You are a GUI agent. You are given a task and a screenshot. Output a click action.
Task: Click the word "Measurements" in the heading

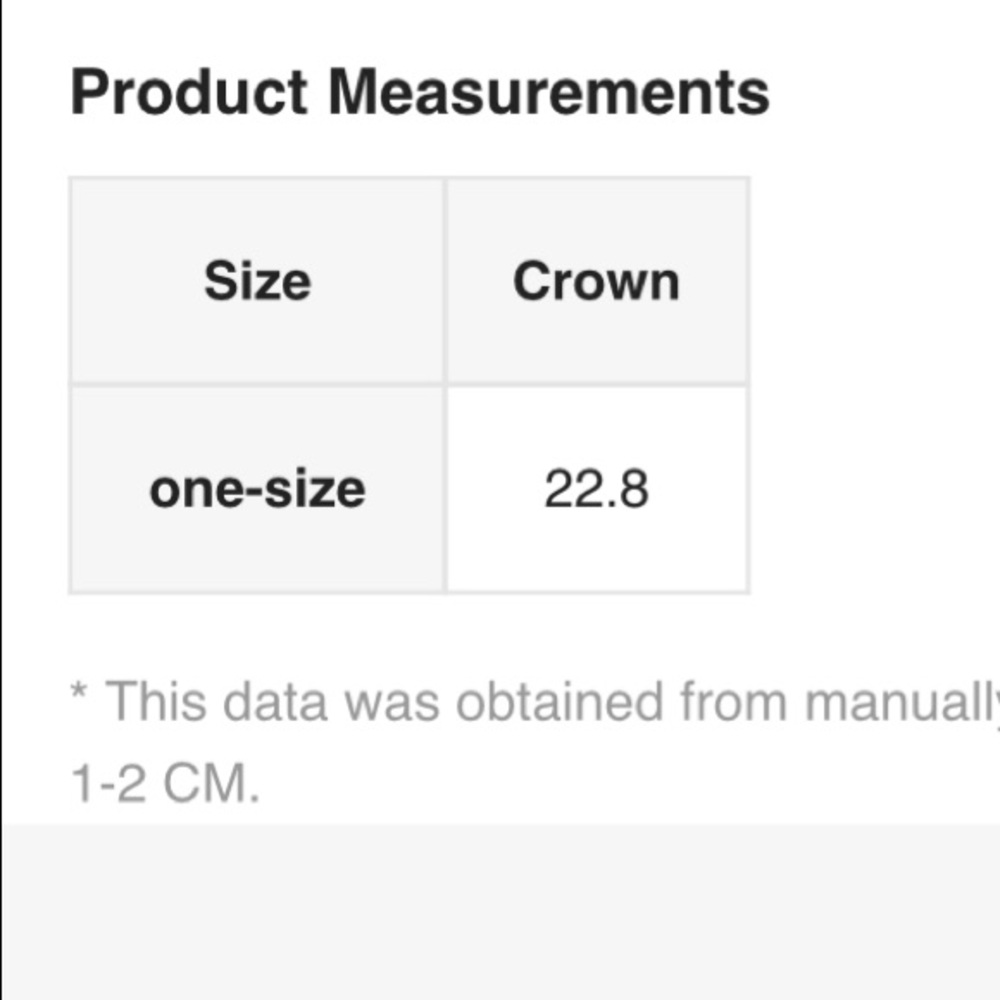click(549, 93)
